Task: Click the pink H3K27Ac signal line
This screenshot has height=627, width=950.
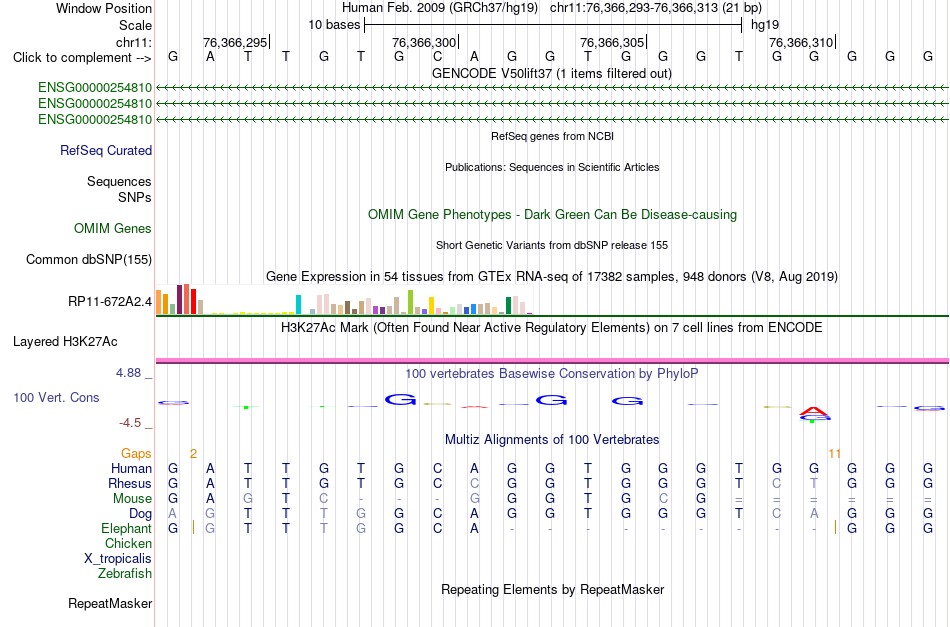Action: (552, 361)
